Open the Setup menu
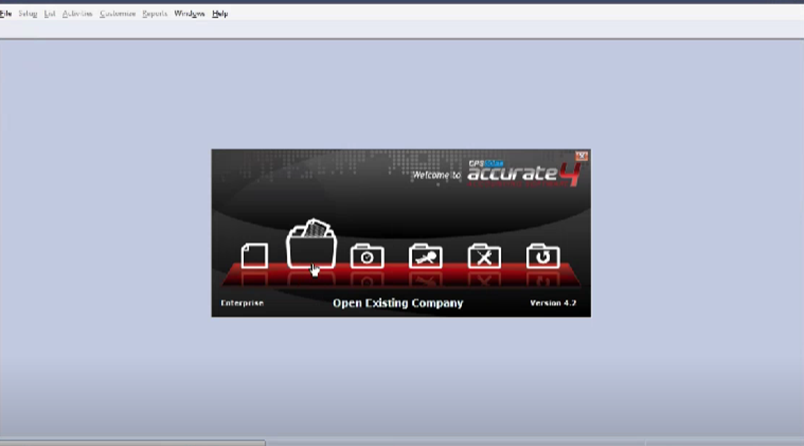Screen dimensions: 804x446 [28, 14]
